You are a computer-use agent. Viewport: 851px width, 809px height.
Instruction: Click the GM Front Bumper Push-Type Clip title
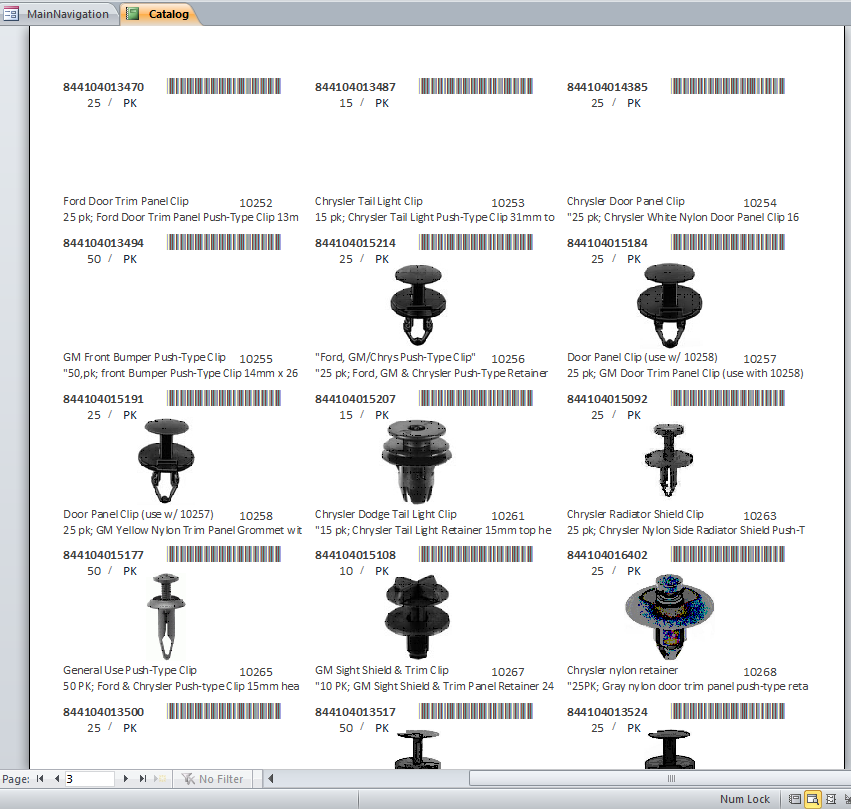[144, 357]
